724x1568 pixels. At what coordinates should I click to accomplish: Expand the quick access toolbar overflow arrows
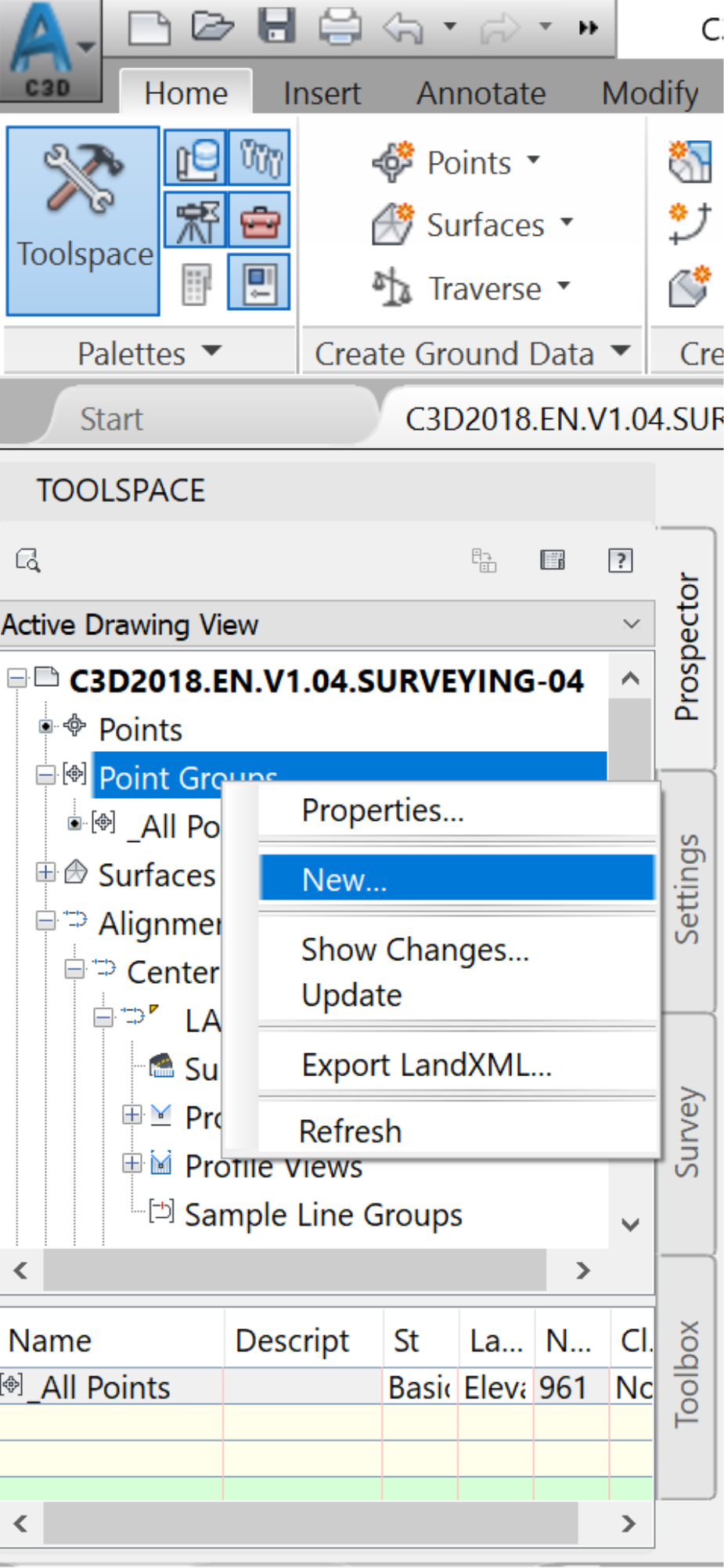588,28
